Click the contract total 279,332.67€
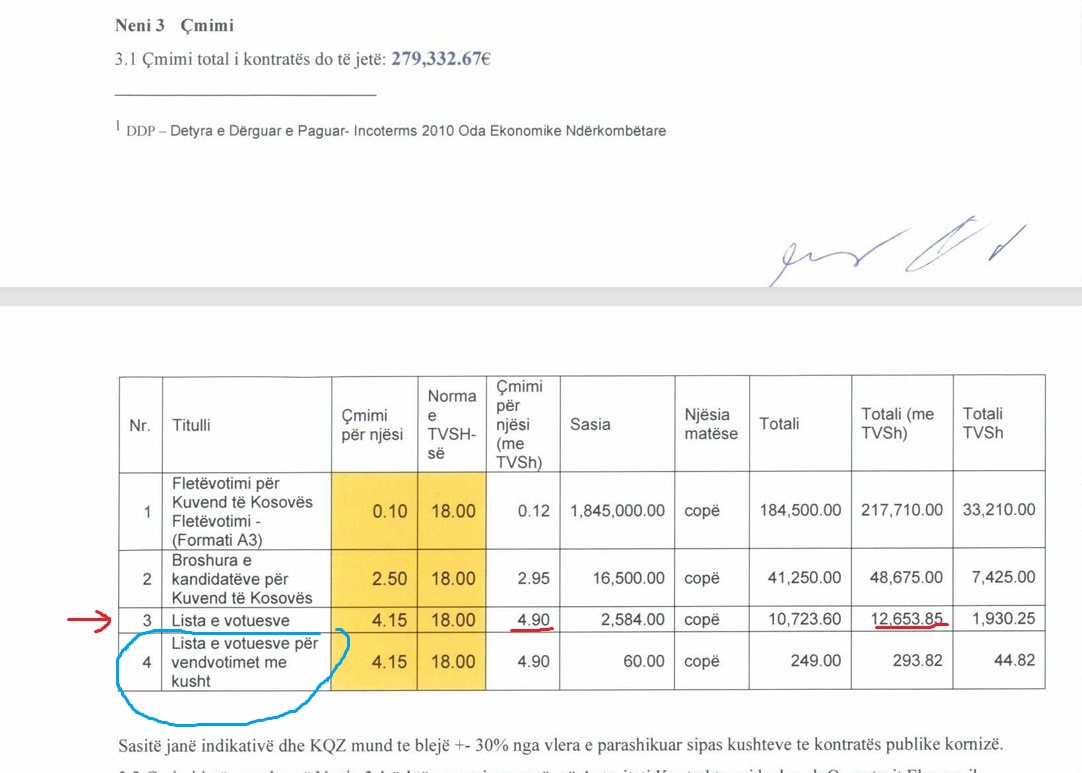1082x773 pixels. [x=440, y=59]
